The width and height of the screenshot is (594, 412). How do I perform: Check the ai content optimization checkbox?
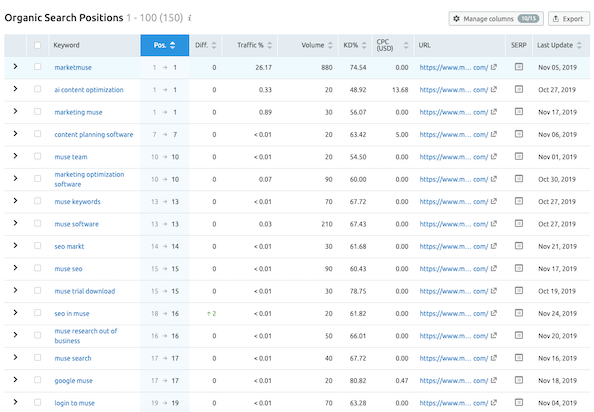coord(38,89)
